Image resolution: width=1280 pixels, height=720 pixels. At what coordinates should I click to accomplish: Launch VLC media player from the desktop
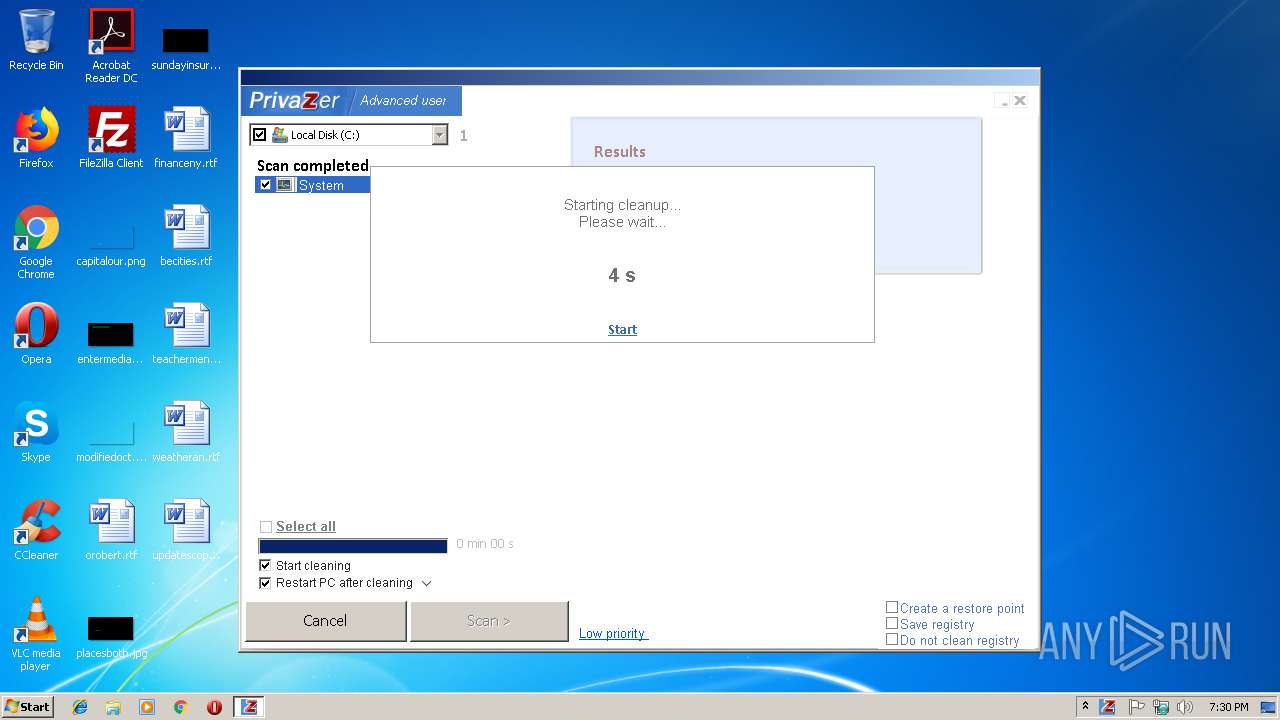tap(36, 634)
